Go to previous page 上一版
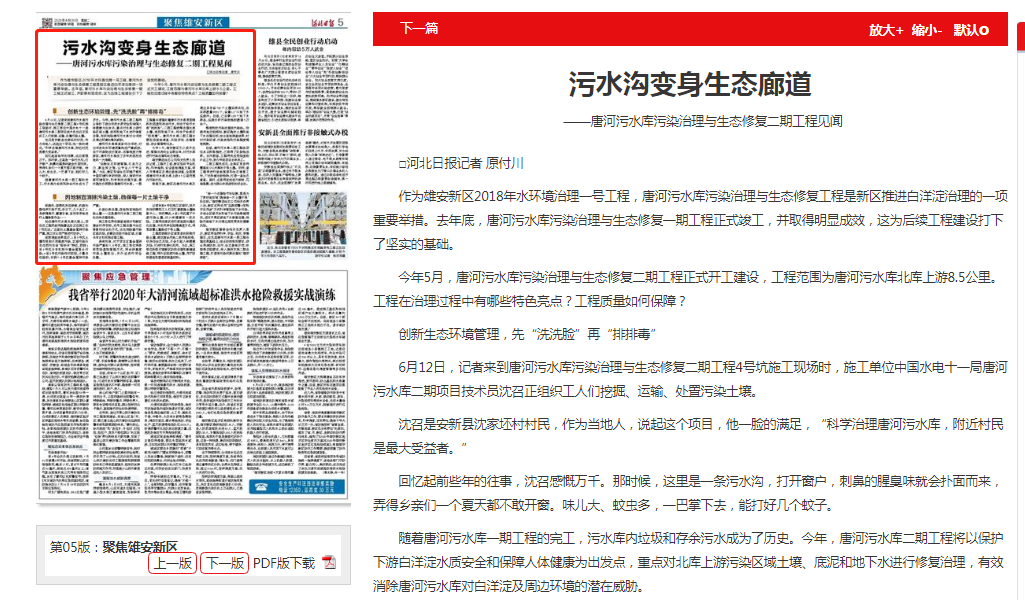This screenshot has width=1025, height=600. click(x=172, y=563)
